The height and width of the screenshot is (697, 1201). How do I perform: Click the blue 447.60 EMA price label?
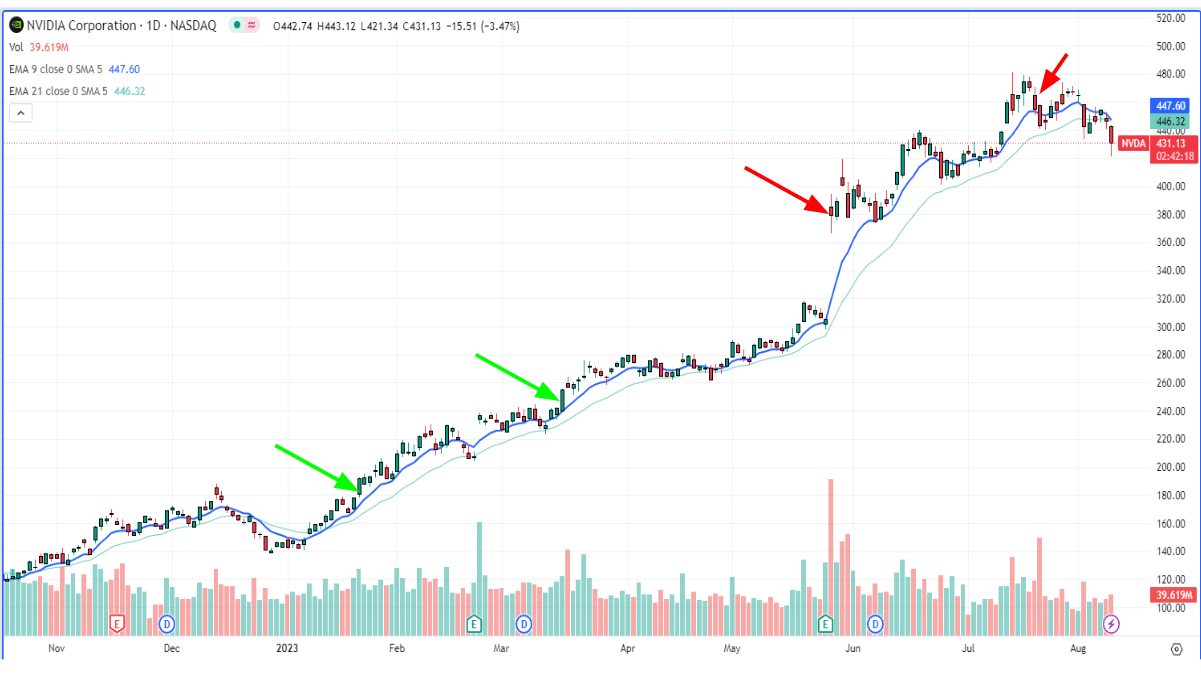(1170, 105)
